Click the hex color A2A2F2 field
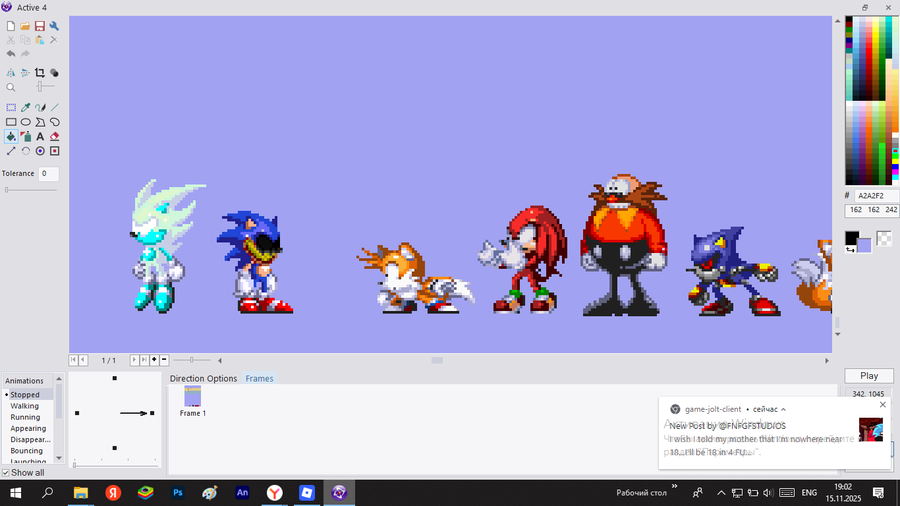 point(876,196)
